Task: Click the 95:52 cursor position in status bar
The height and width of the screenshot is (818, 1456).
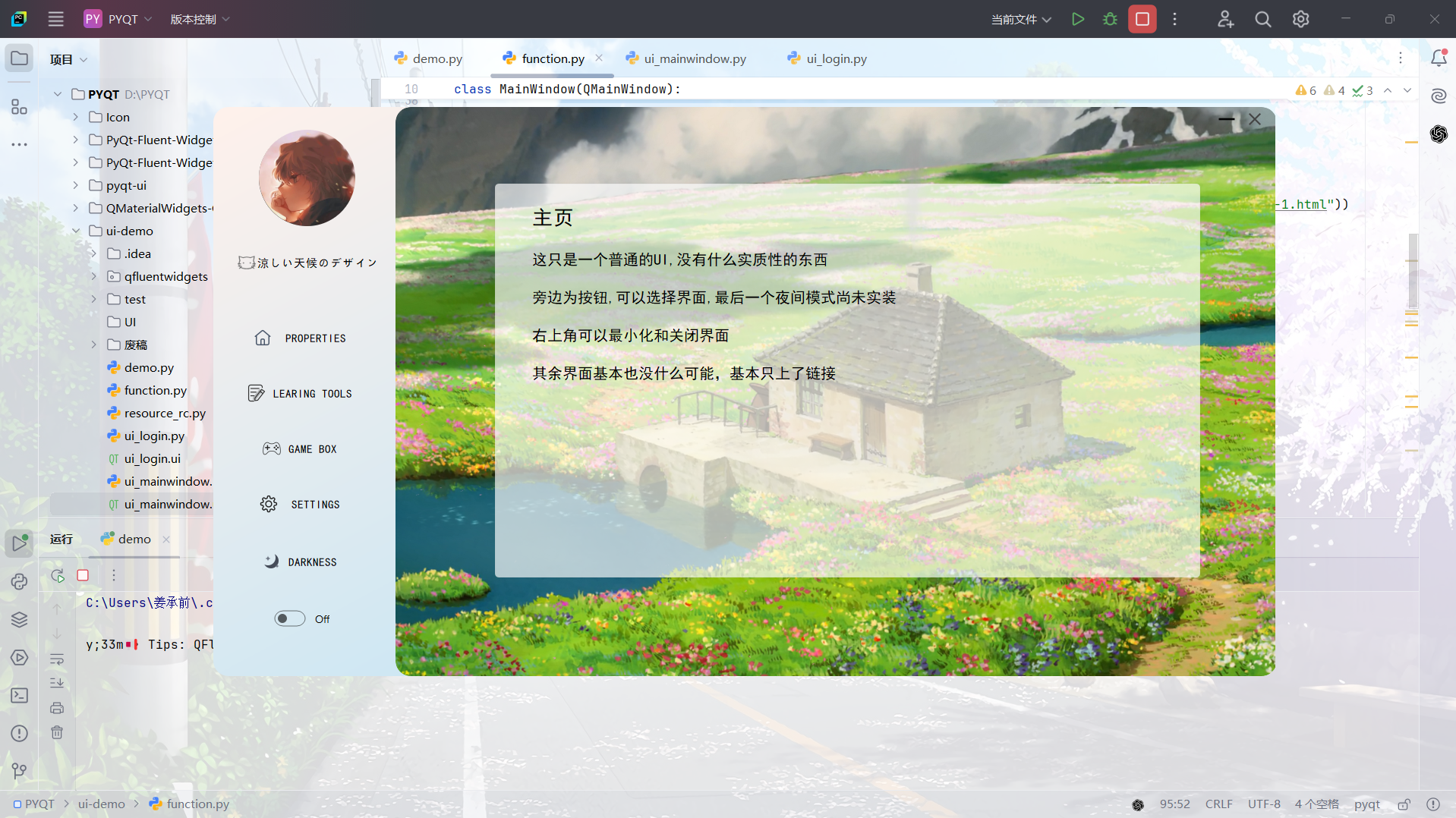Action: (x=1174, y=804)
